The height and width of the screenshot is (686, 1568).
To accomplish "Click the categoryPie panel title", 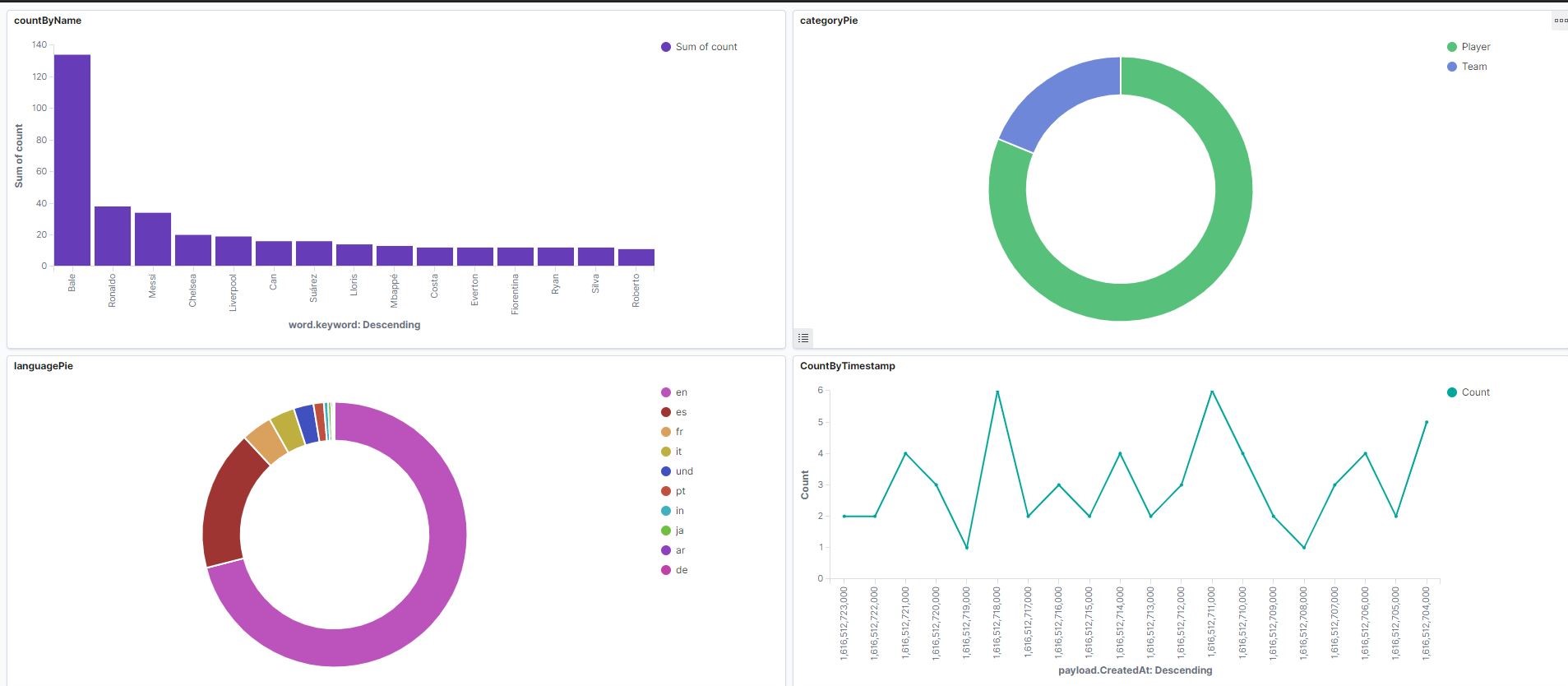I will click(x=829, y=21).
